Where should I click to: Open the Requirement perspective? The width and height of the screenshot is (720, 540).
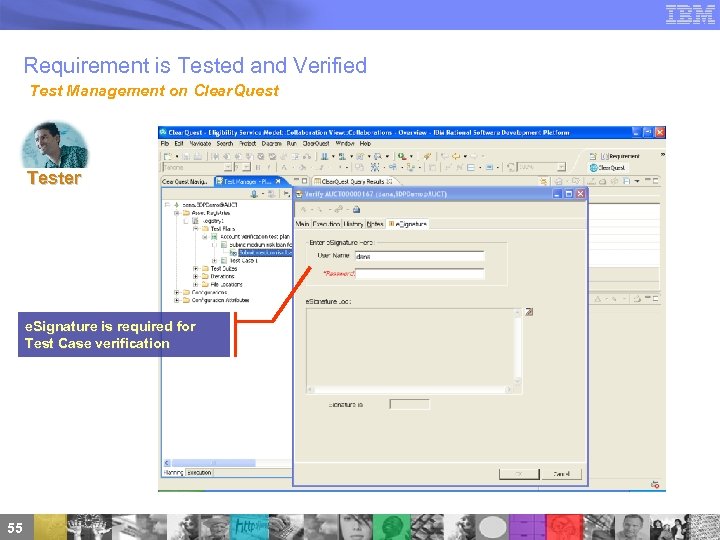tap(621, 156)
